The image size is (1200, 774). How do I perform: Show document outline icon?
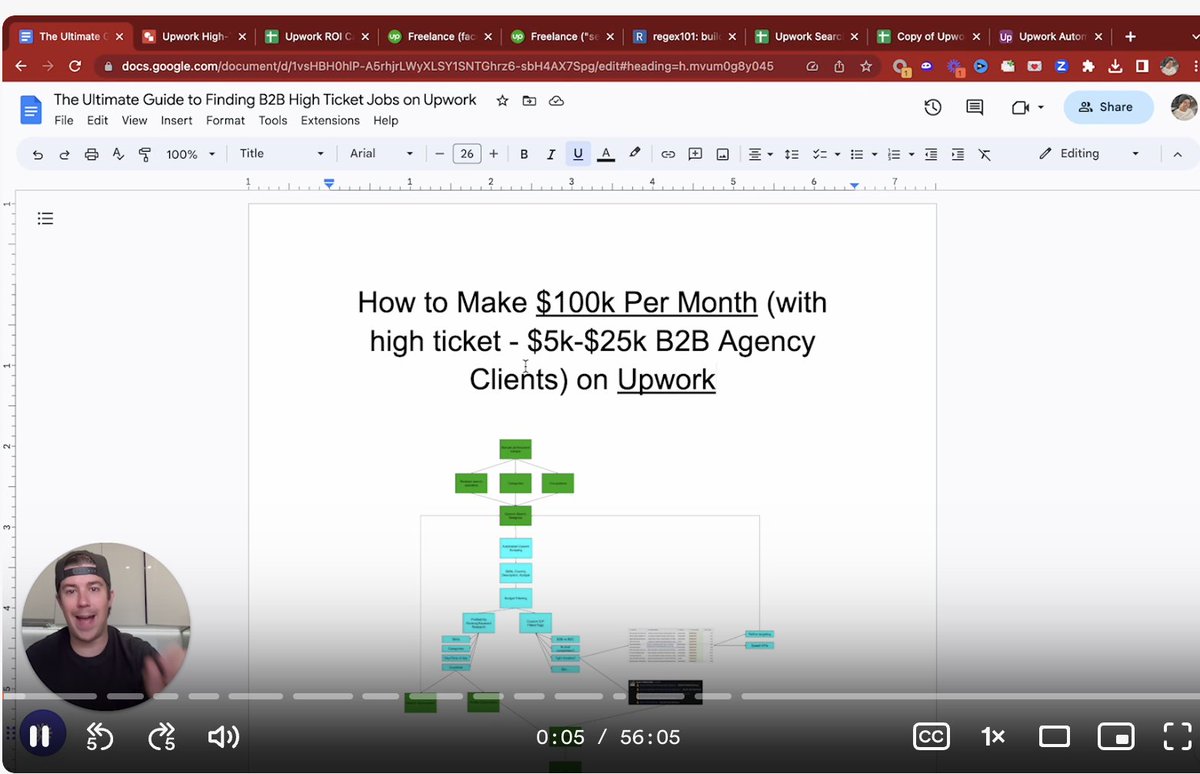click(44, 218)
